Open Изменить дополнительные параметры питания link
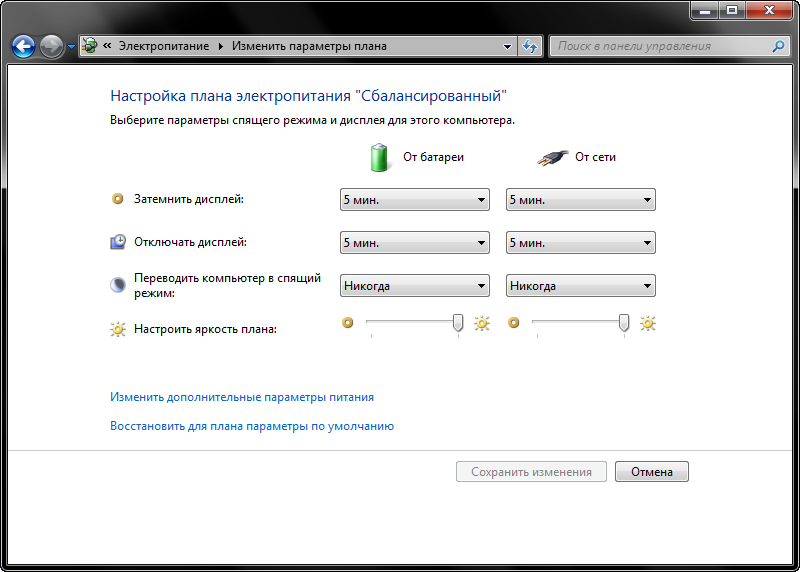The height and width of the screenshot is (572, 800). pos(242,397)
